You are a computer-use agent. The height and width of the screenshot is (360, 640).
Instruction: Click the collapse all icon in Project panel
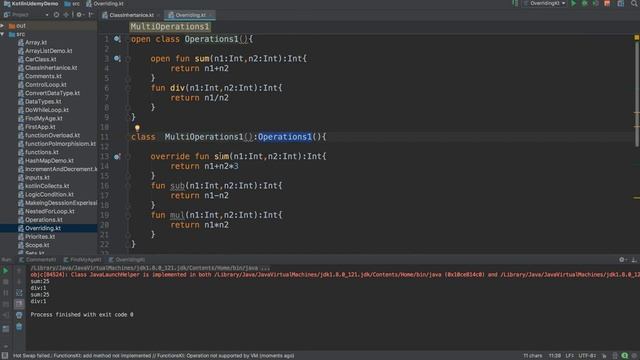coord(67,15)
